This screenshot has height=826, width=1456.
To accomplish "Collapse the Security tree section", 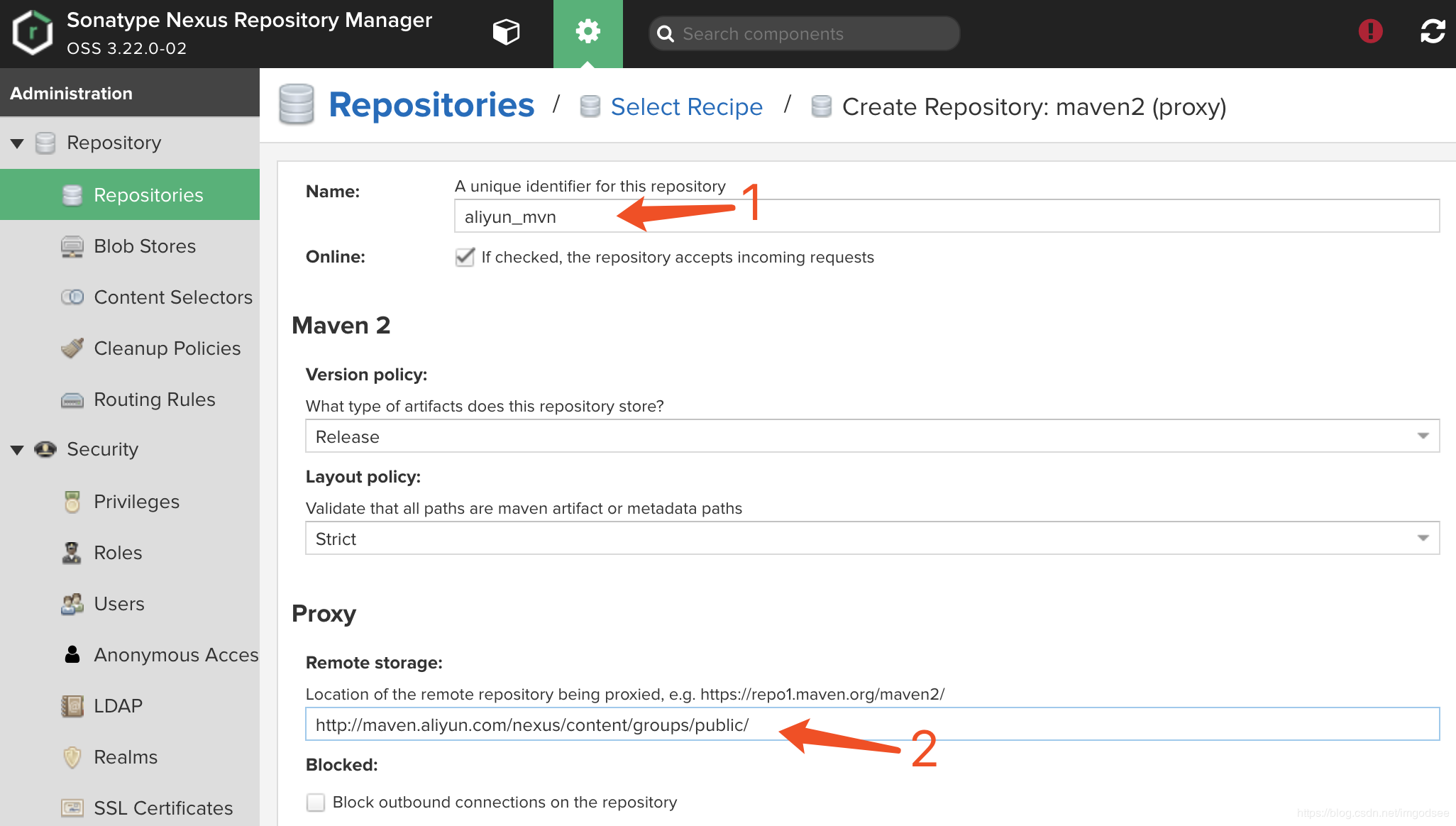I will point(18,450).
